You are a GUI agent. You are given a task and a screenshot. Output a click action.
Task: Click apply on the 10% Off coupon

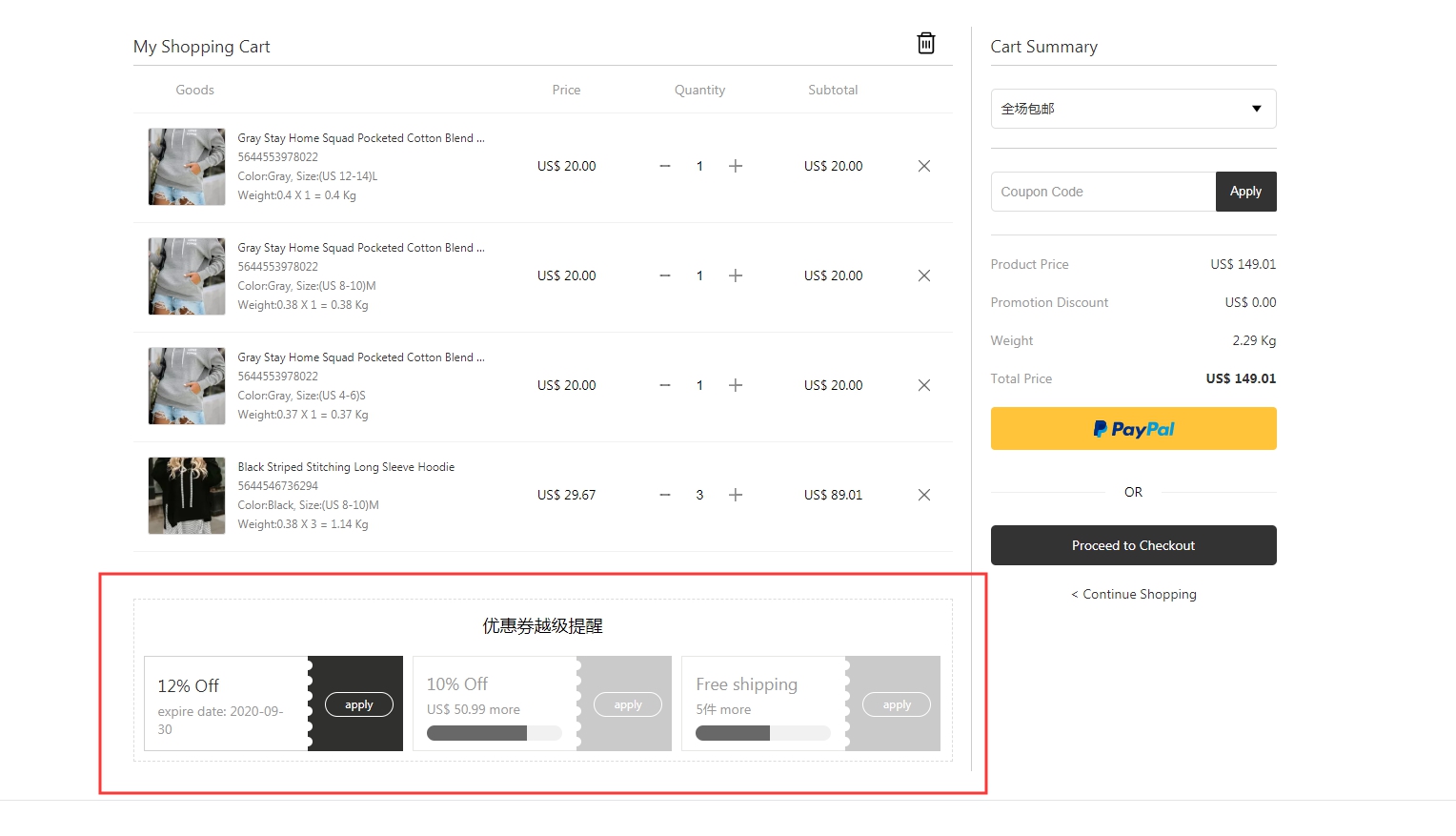[x=627, y=704]
